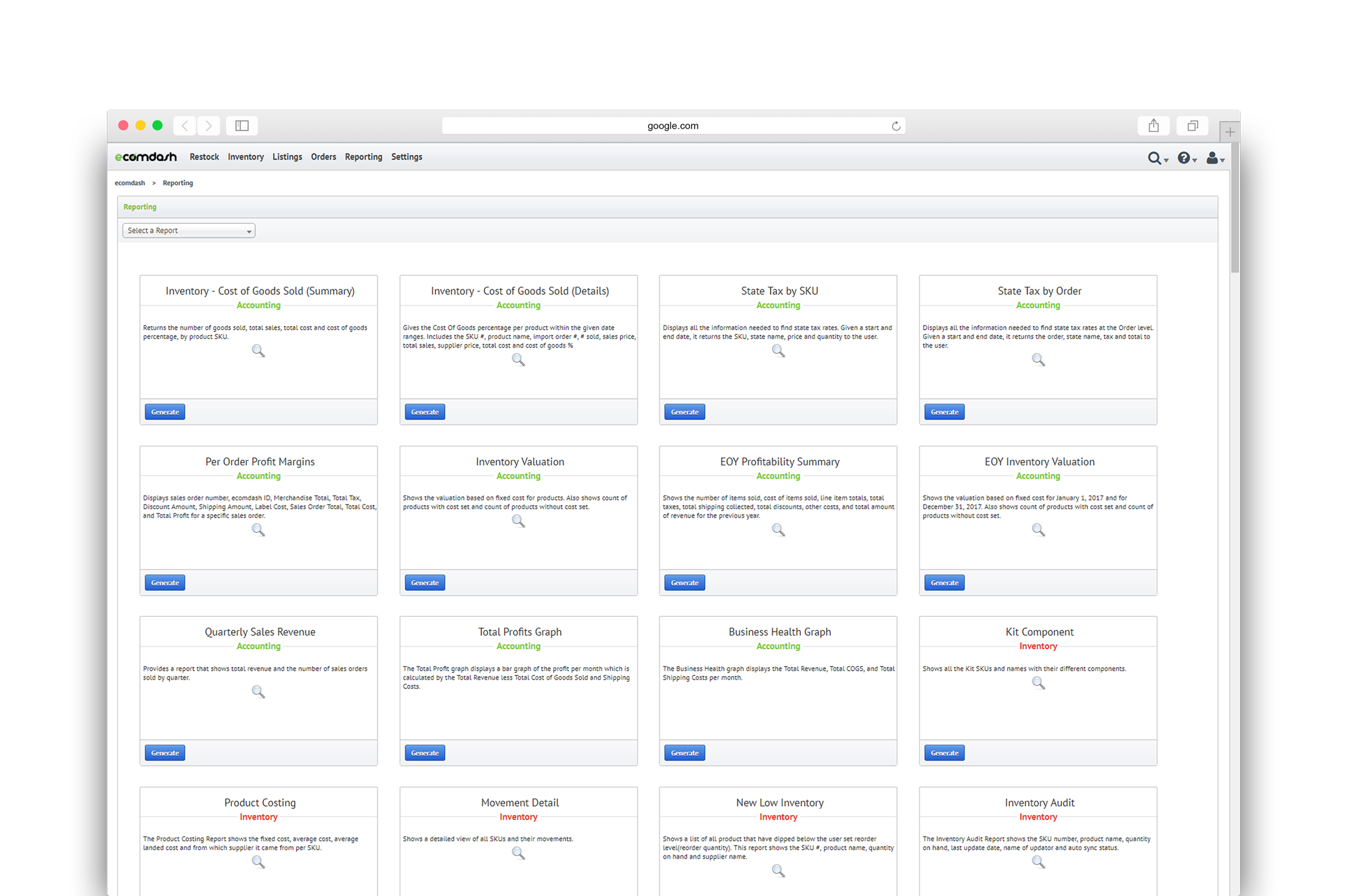Generate State Tax by SKU report
Image resolution: width=1353 pixels, height=896 pixels.
pos(685,412)
